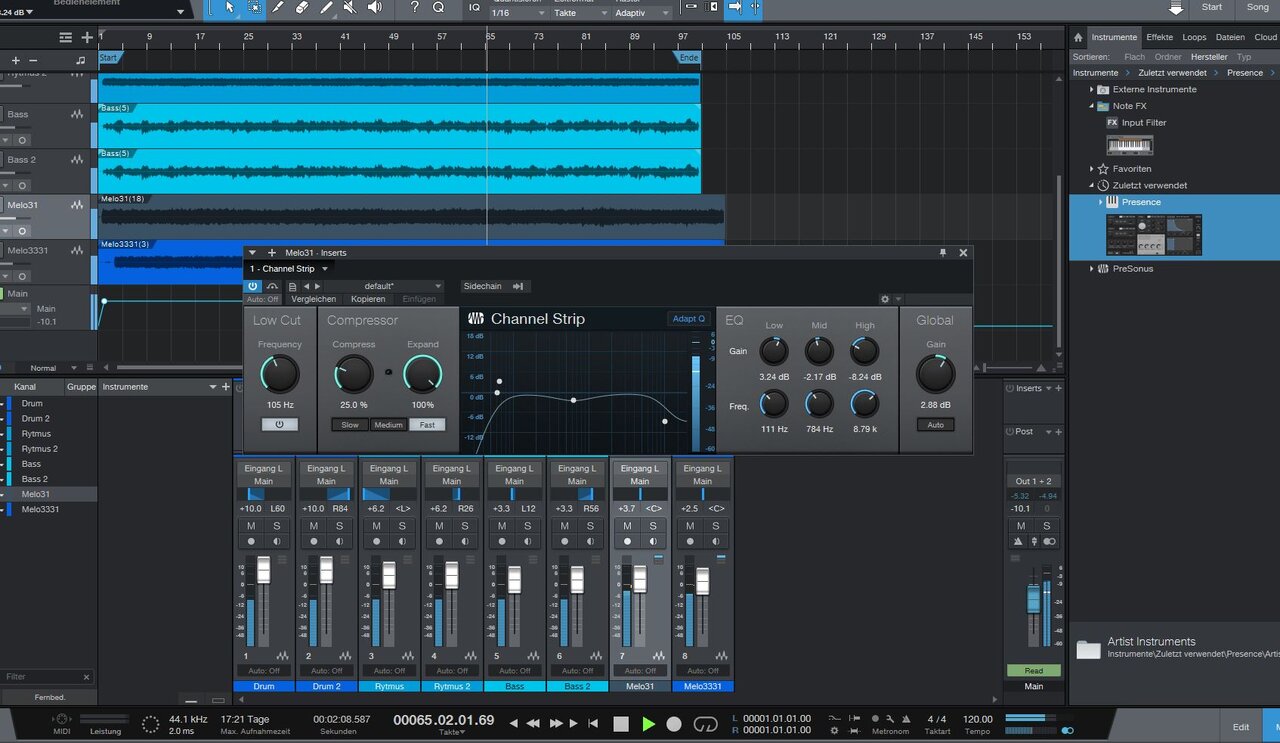Click the Global Gain knob
This screenshot has width=1280, height=743.
point(935,374)
